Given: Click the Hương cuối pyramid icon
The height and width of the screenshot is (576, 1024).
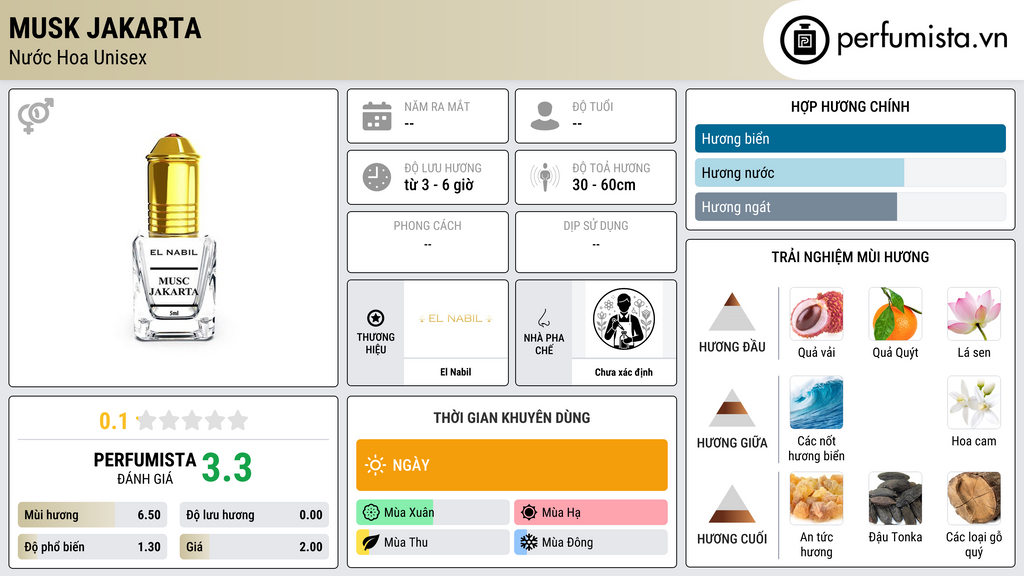Looking at the screenshot, I should [x=732, y=504].
